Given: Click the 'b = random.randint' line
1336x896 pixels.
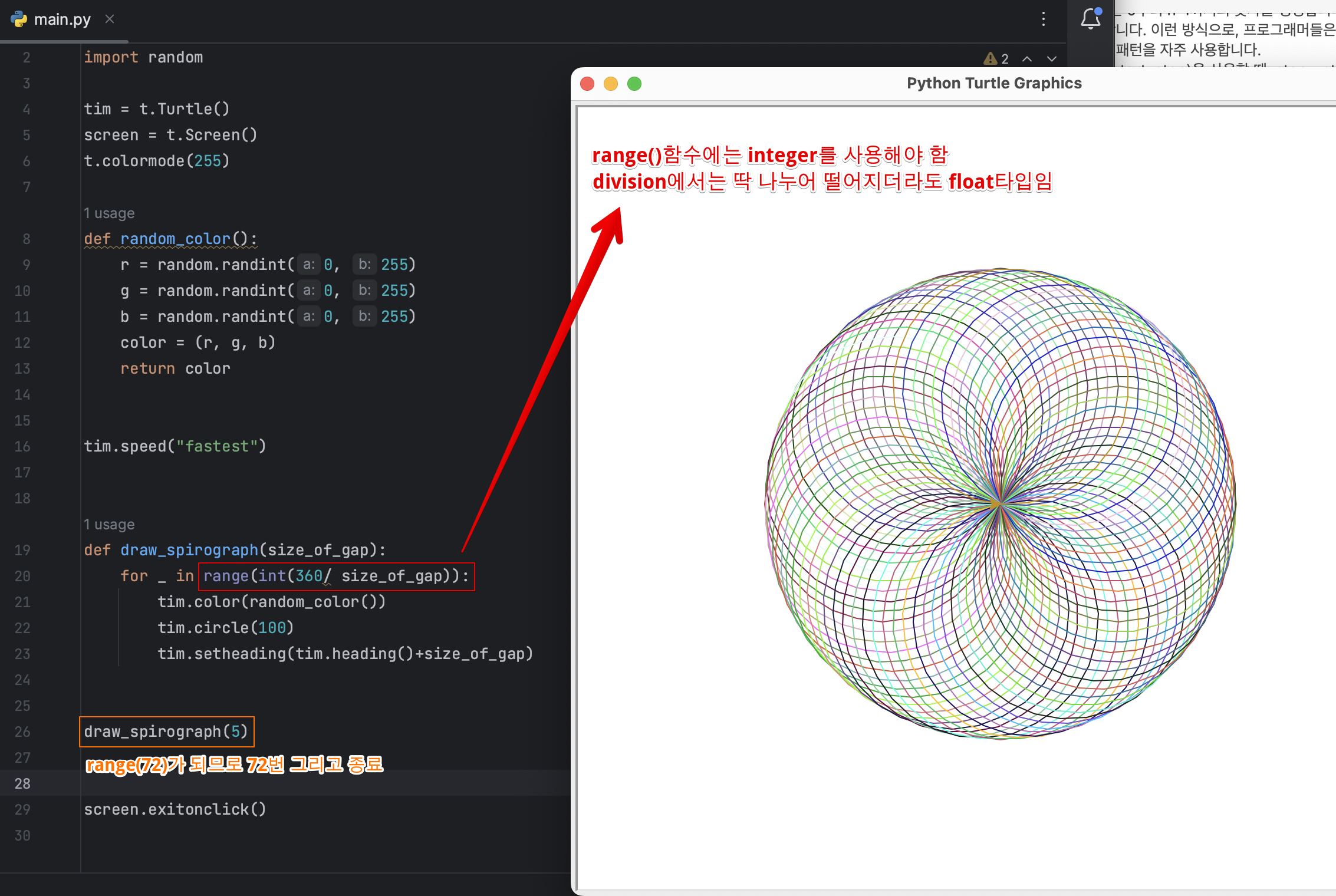Looking at the screenshot, I should [268, 317].
